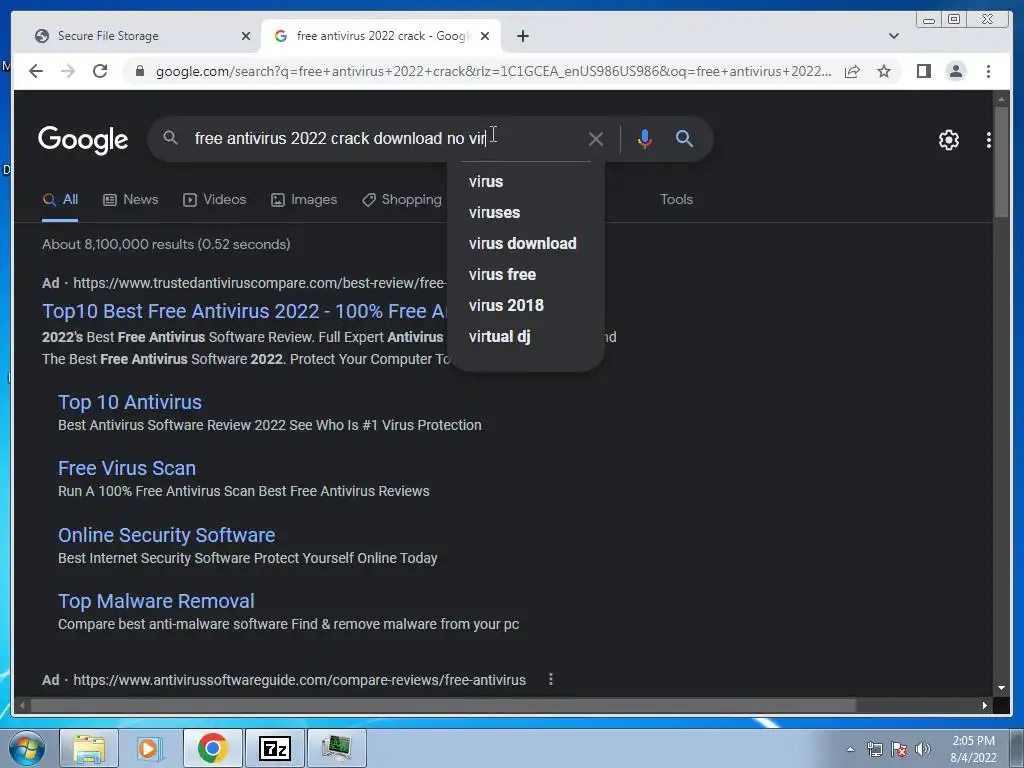
Task: Switch to the Images results tab
Action: click(304, 199)
